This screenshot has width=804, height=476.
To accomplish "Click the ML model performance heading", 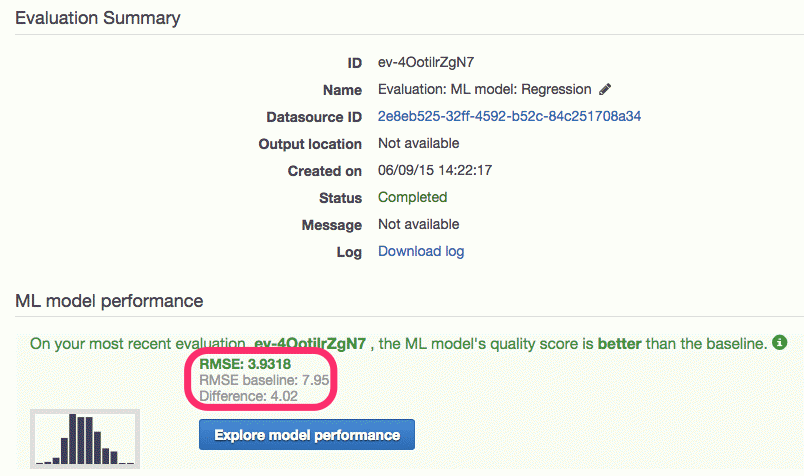I will (109, 301).
